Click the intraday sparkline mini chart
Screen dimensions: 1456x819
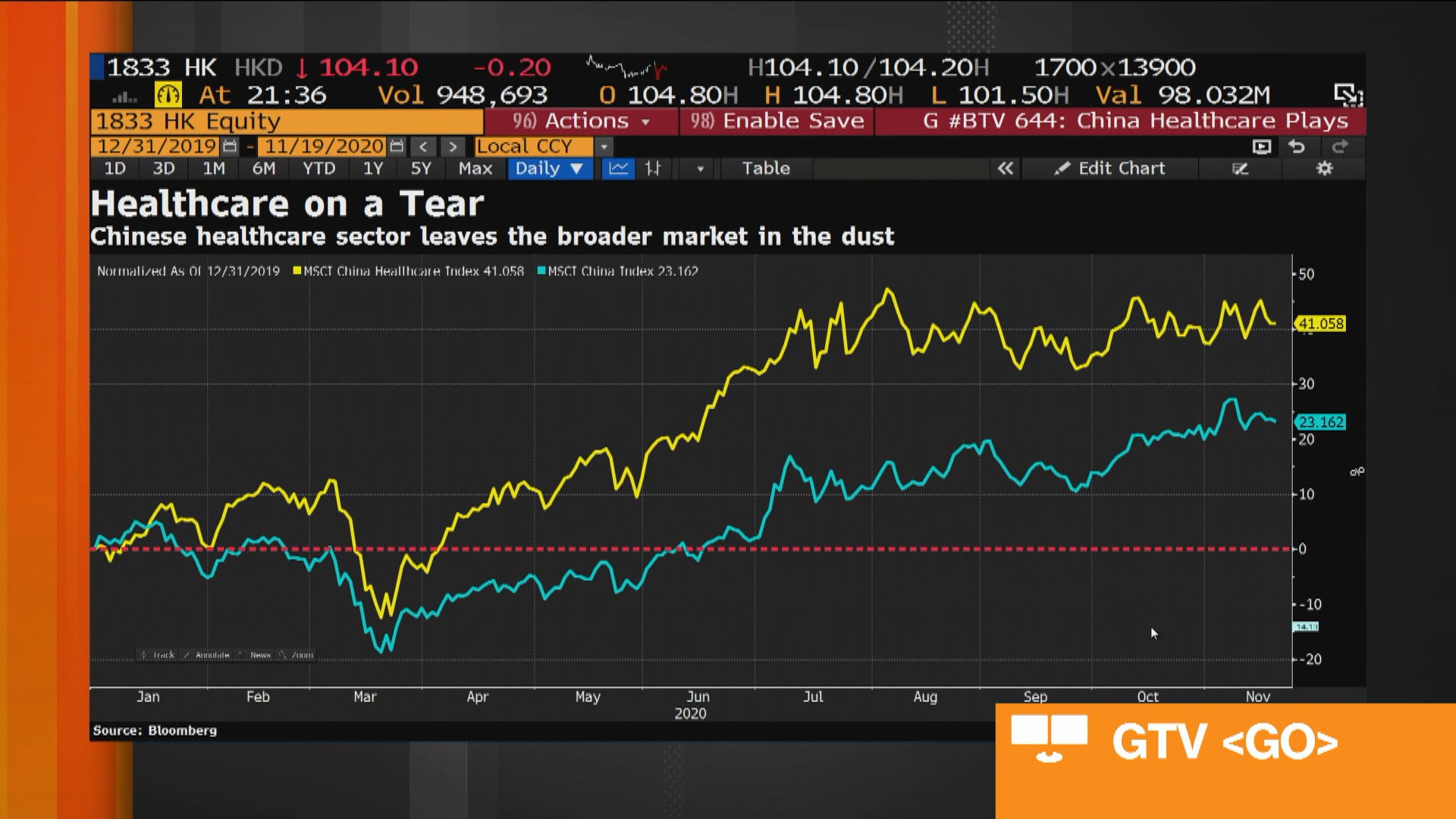click(627, 67)
